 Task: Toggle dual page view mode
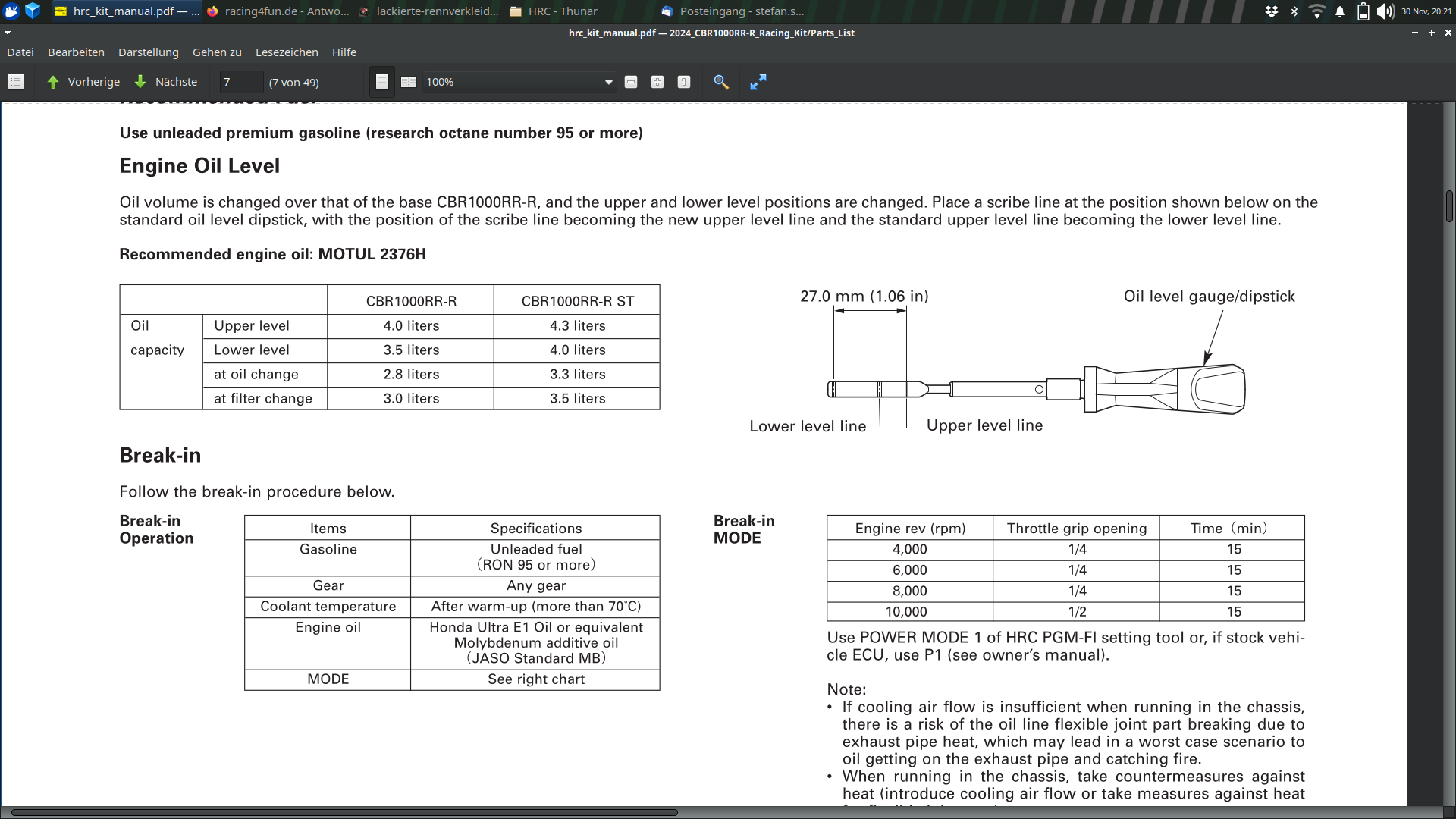click(409, 82)
